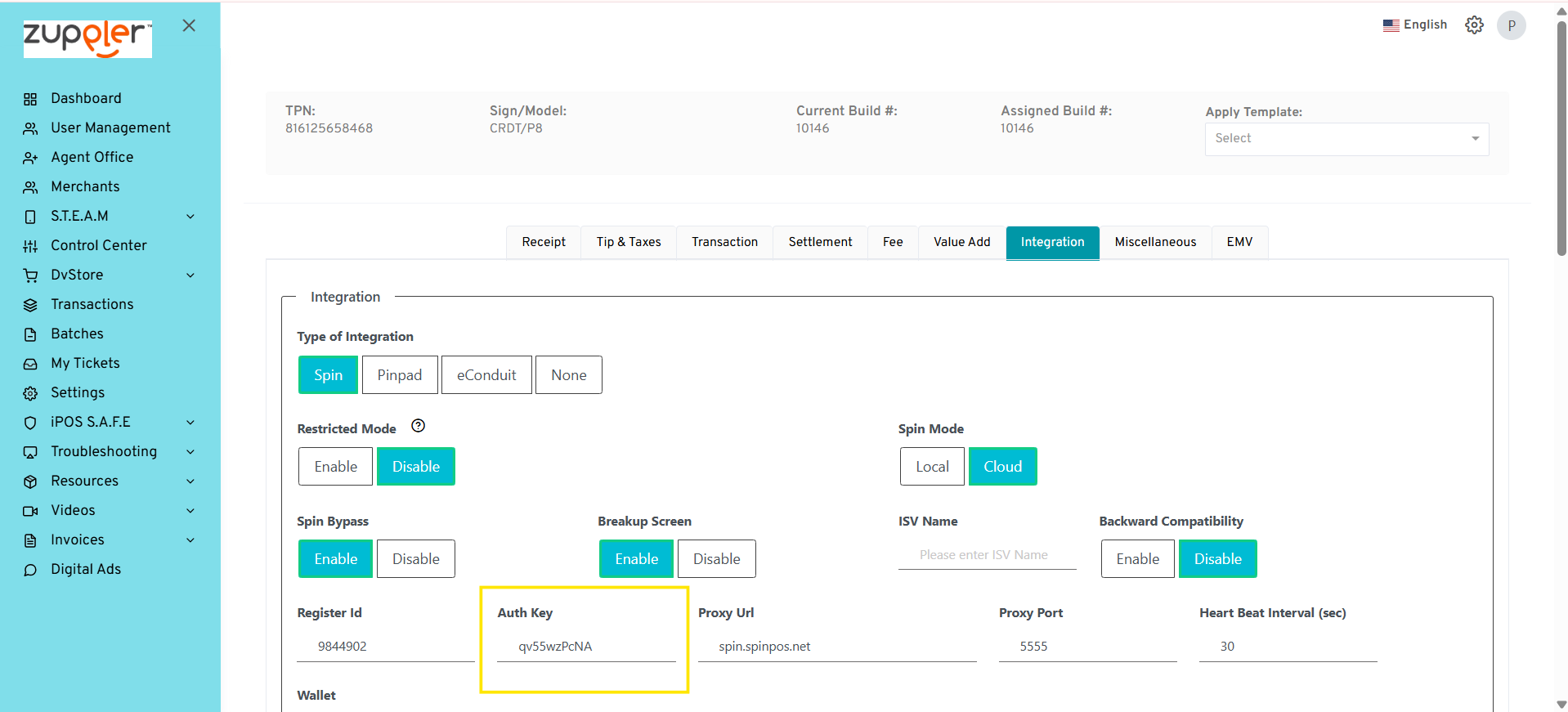Click the ISV Name input field
The height and width of the screenshot is (712, 1568).
pyautogui.click(x=986, y=555)
